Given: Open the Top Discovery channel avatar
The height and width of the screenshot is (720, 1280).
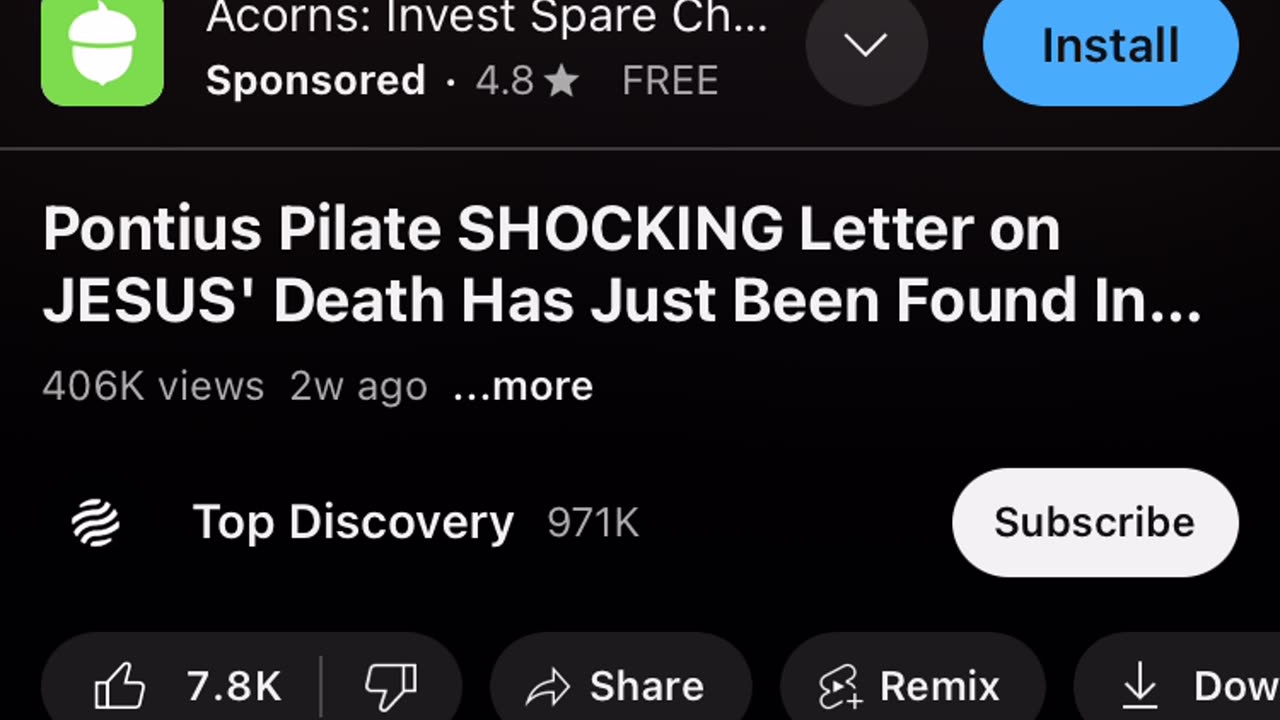Looking at the screenshot, I should click(96, 523).
